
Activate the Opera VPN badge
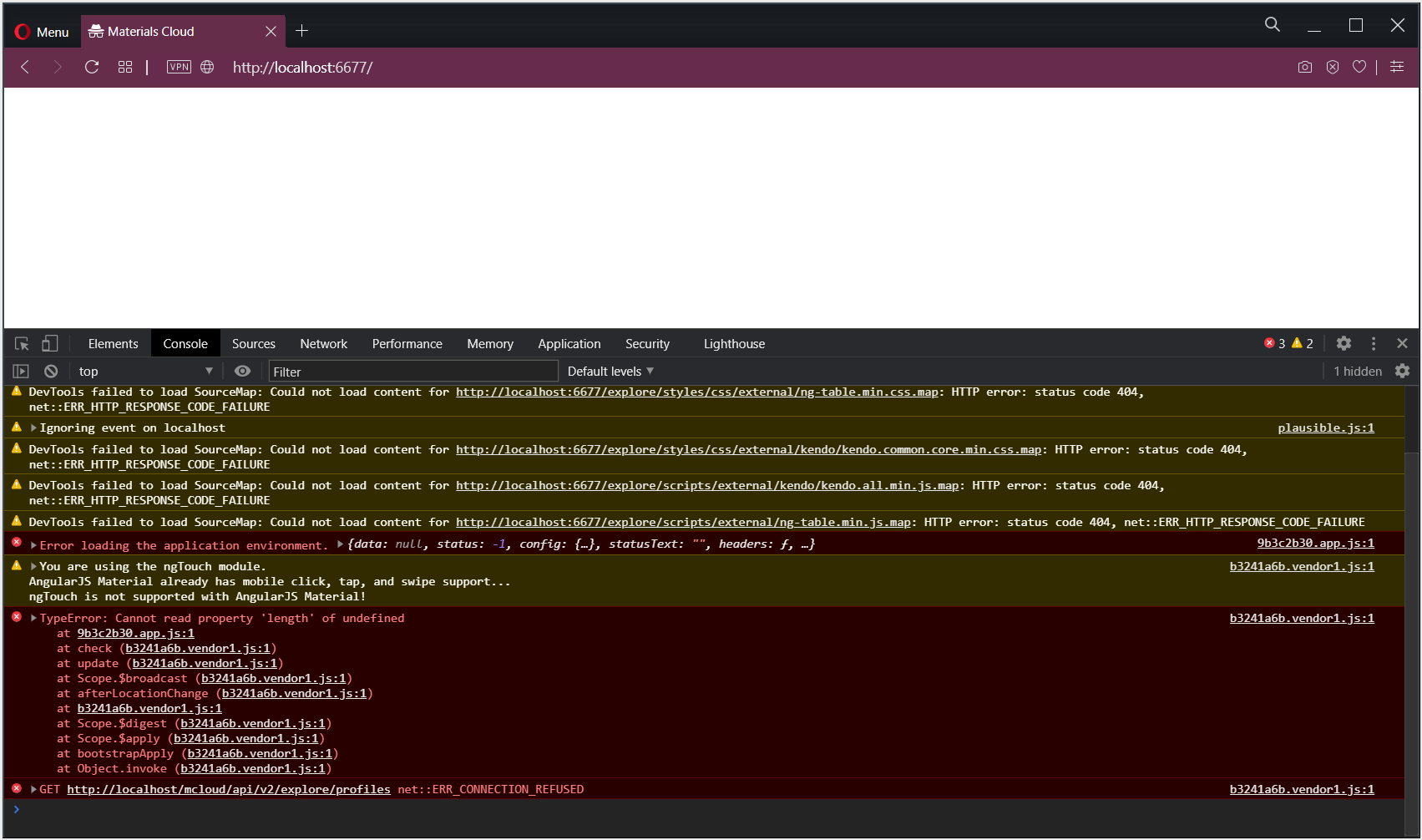[178, 67]
